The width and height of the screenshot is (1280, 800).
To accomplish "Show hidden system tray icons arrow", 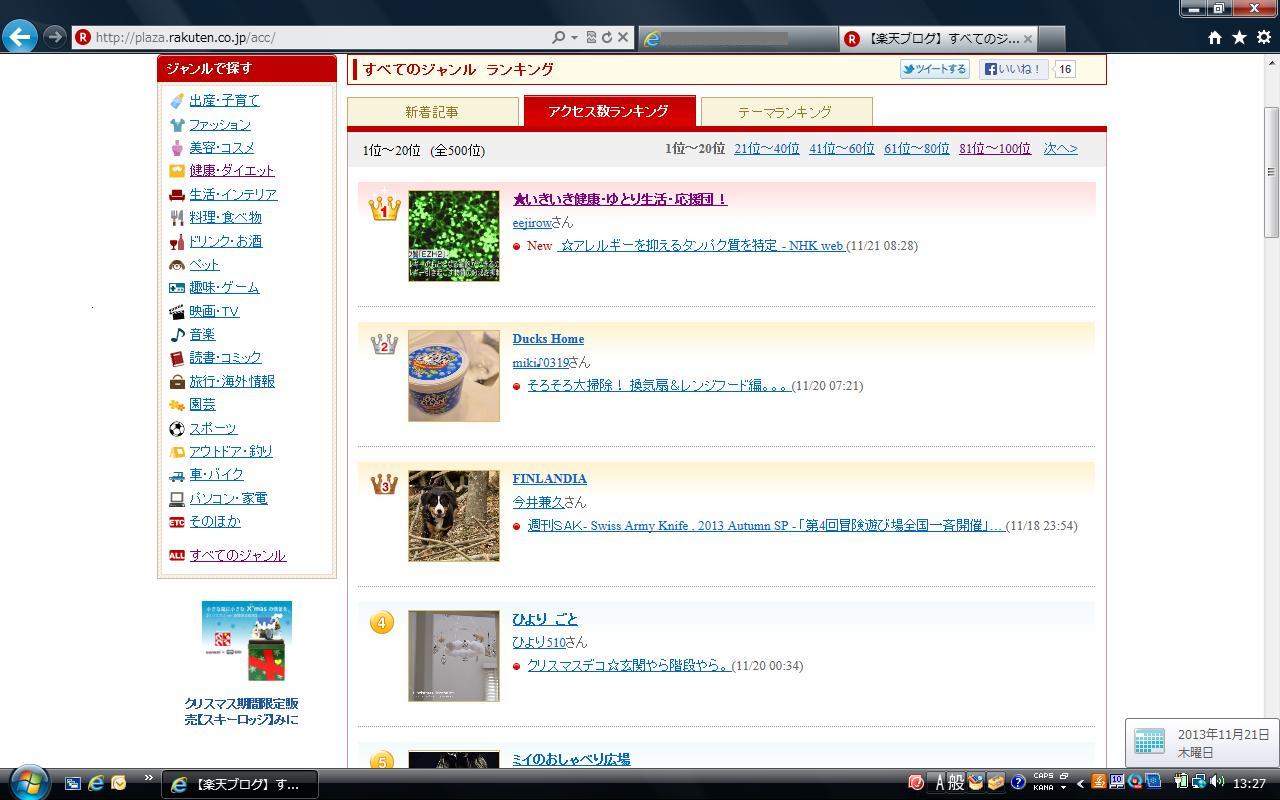I will (x=1080, y=783).
